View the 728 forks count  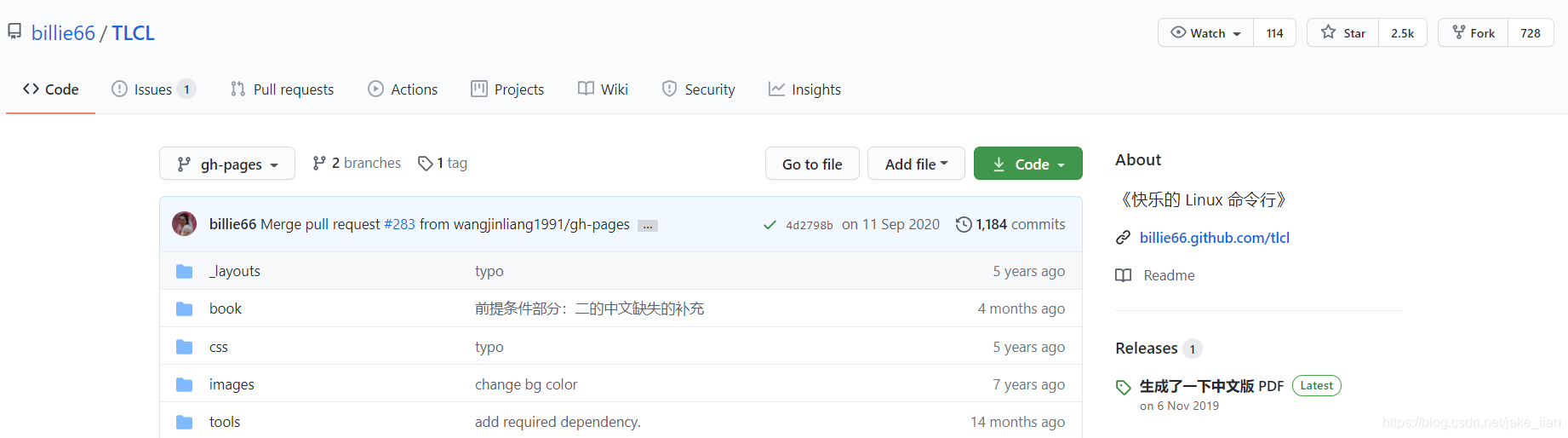pyautogui.click(x=1531, y=32)
